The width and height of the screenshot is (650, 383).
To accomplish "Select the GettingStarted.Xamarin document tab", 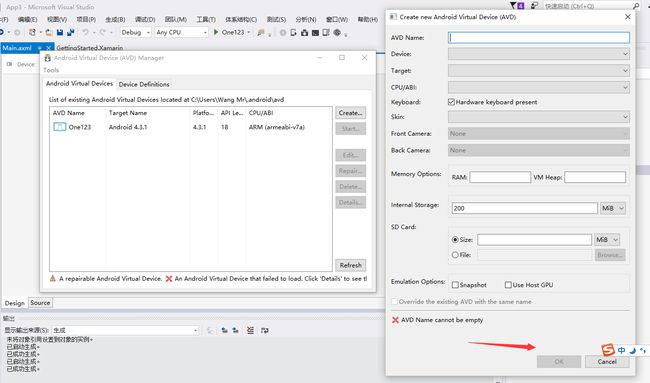I will pos(90,48).
